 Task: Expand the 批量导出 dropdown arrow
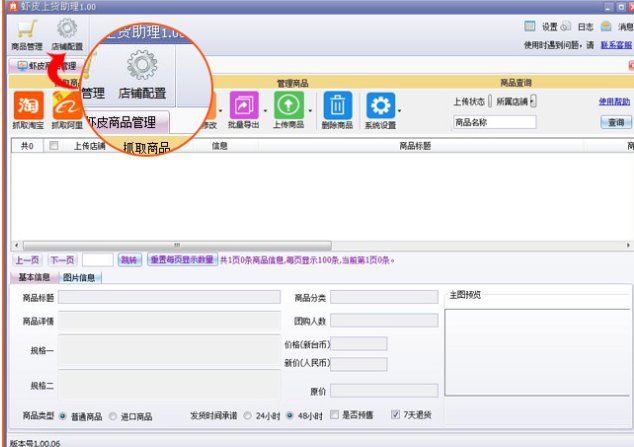[x=265, y=110]
